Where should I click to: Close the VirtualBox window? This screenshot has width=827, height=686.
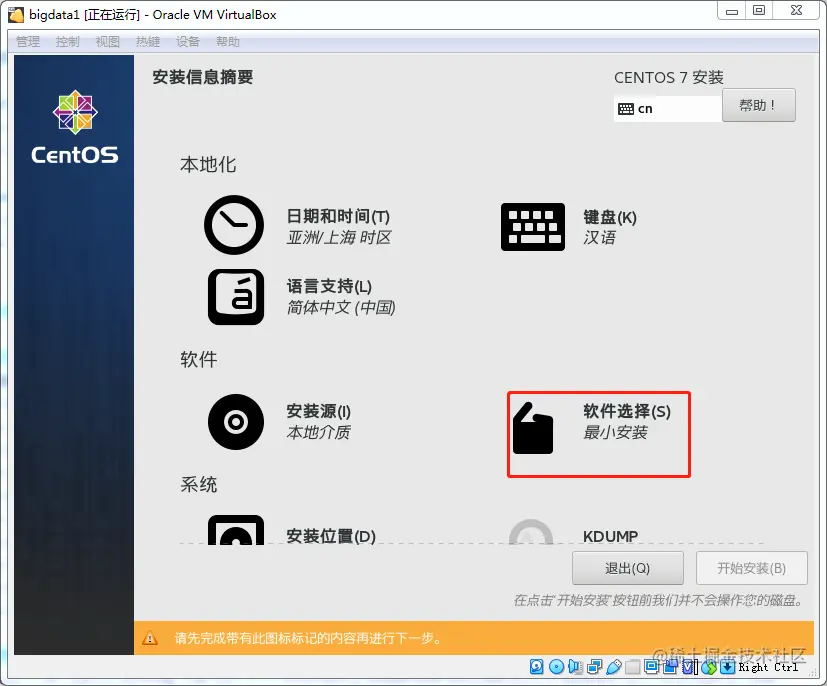tap(796, 11)
